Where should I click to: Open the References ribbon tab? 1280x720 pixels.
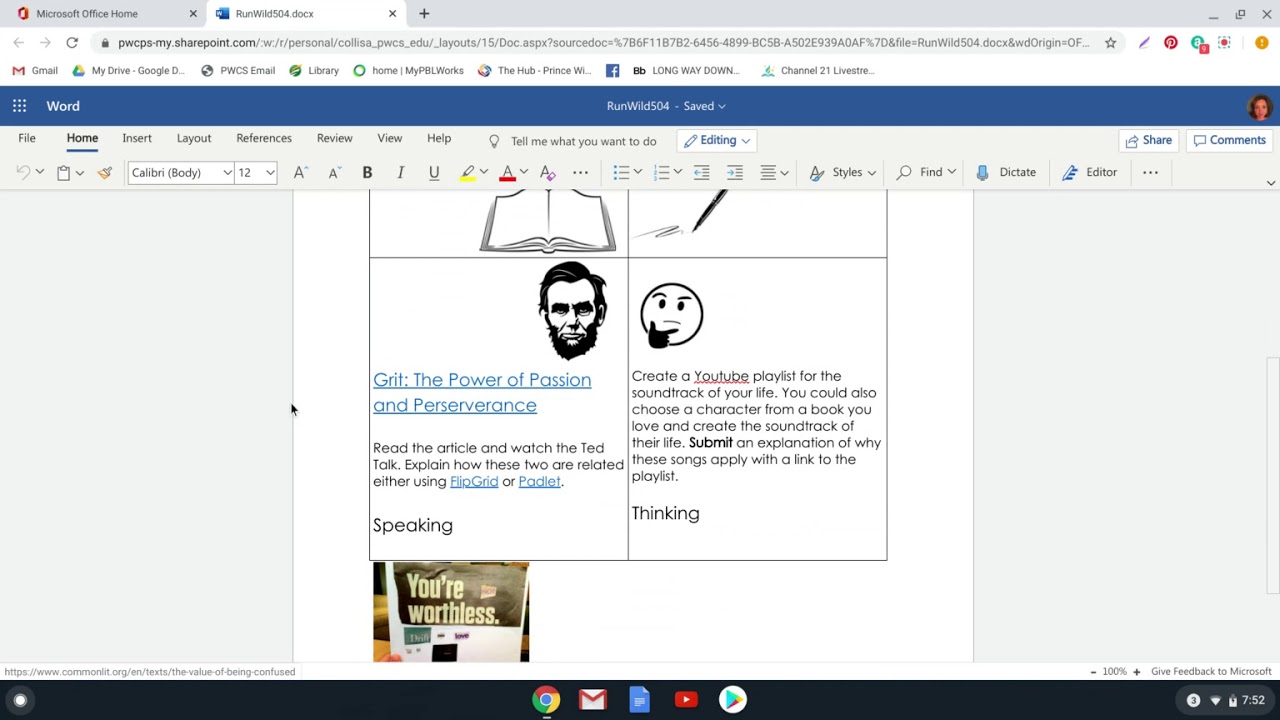pyautogui.click(x=264, y=139)
